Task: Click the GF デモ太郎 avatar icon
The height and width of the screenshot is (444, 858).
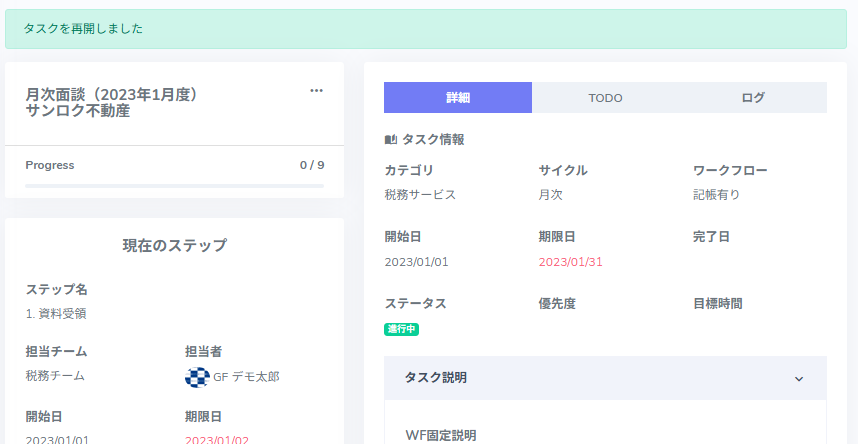Action: (x=197, y=377)
